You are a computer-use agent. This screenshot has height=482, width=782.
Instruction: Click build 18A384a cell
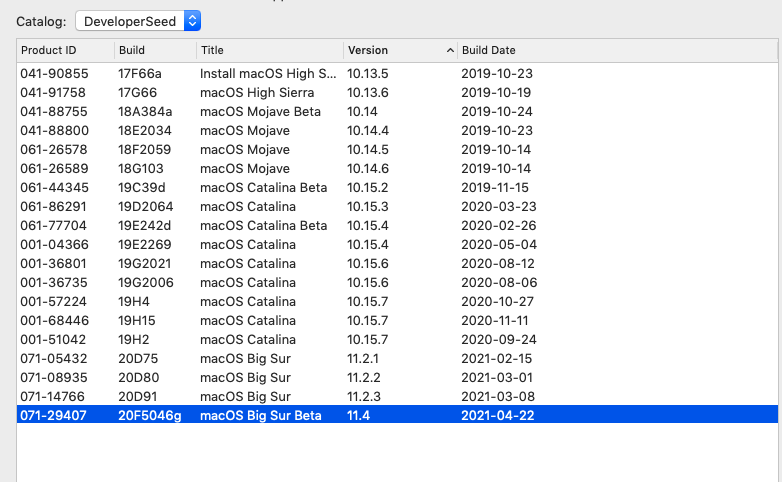pos(145,112)
